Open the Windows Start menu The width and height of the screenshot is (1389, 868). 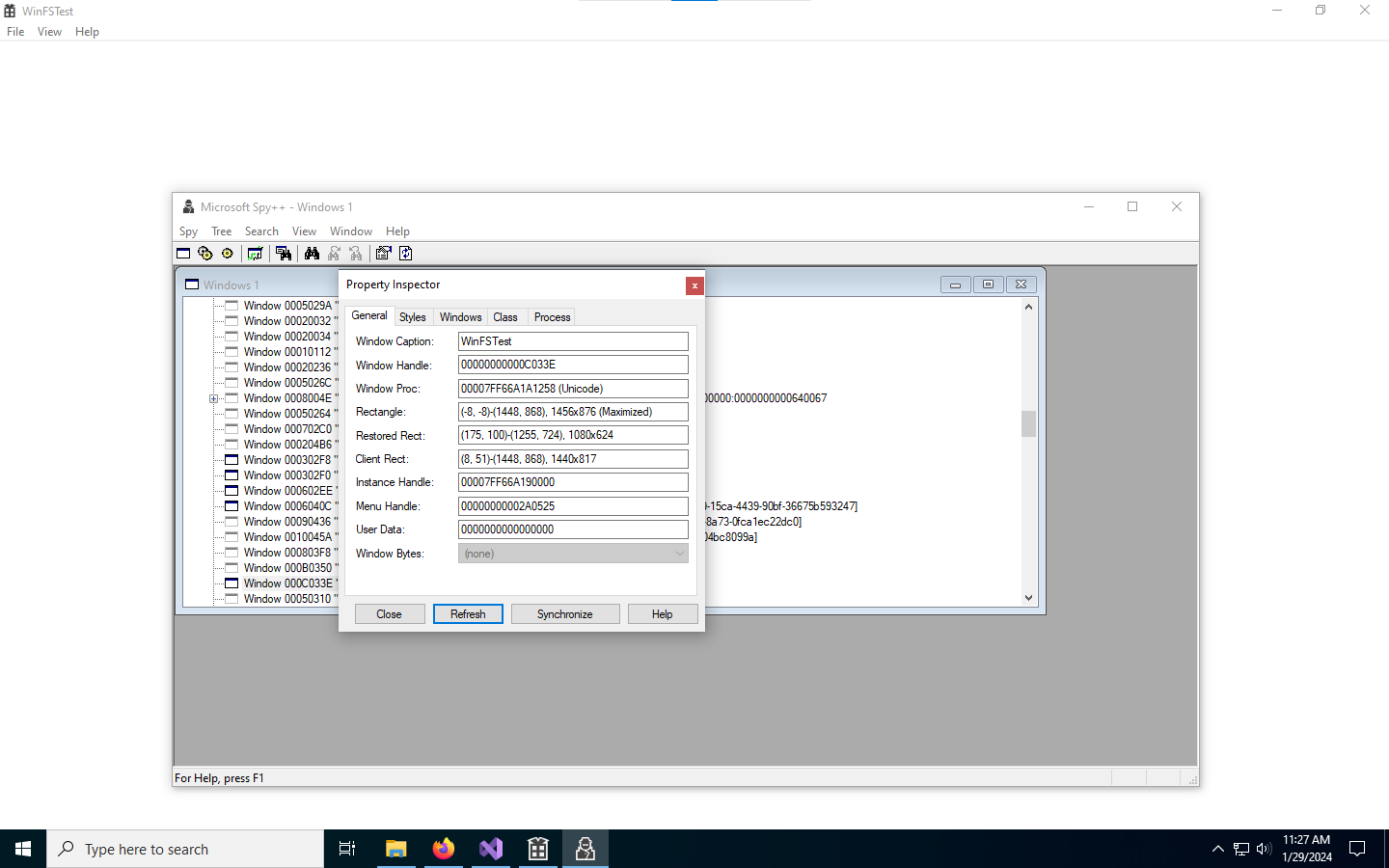click(x=23, y=849)
